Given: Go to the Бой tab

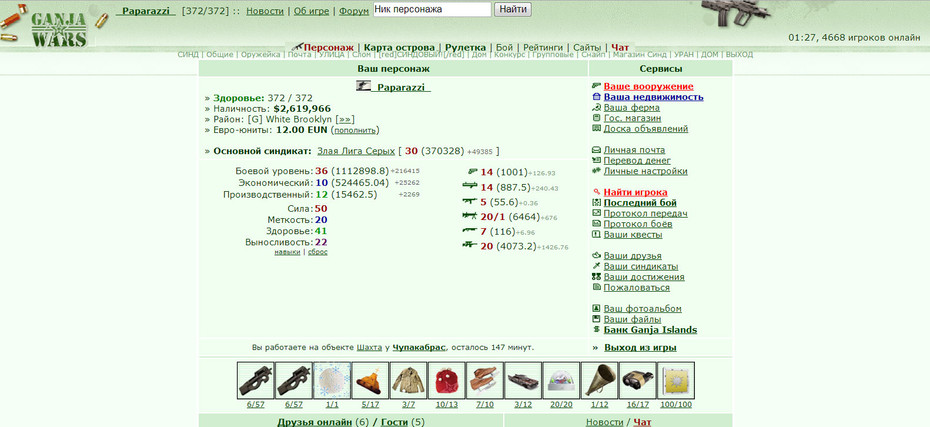Looking at the screenshot, I should (504, 47).
